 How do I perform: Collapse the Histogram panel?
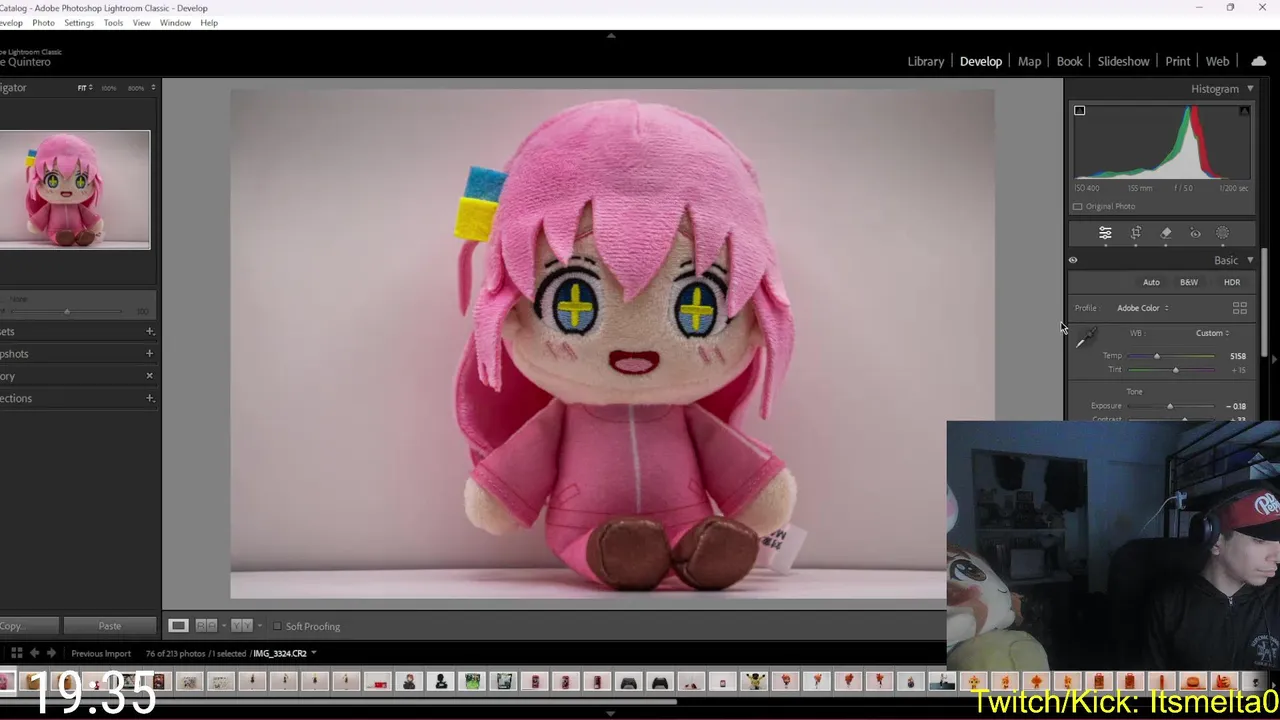click(1250, 89)
